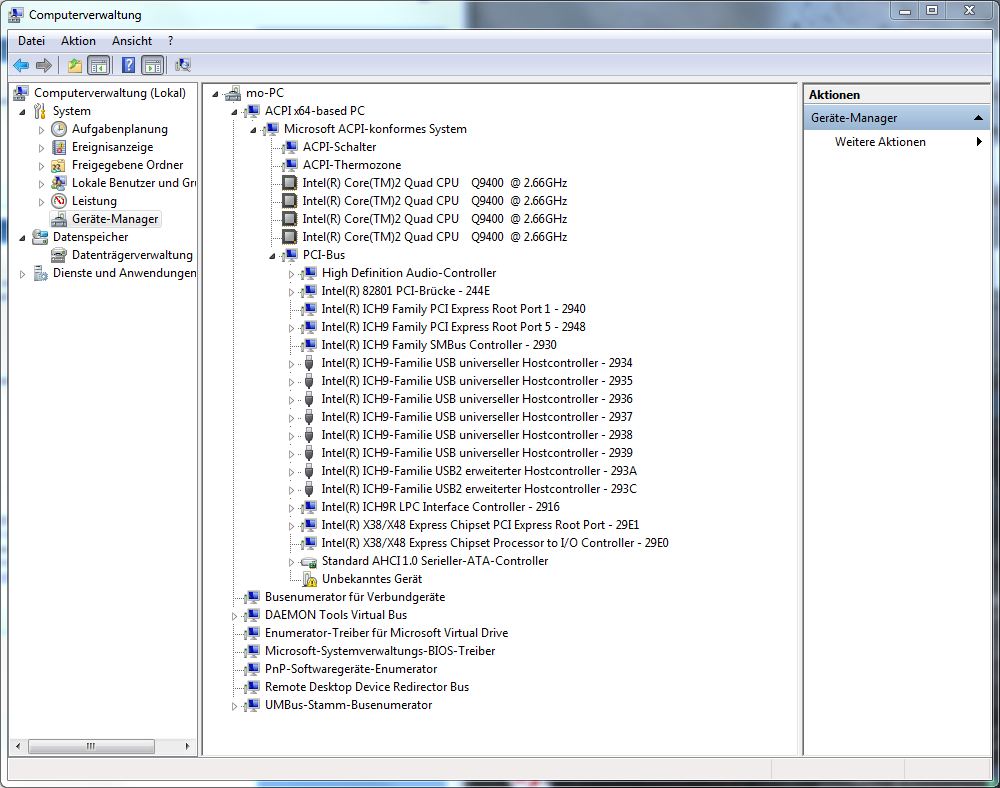Viewport: 1000px width, 788px height.
Task: Click the Lokale Benutzer users icon
Action: click(x=59, y=183)
